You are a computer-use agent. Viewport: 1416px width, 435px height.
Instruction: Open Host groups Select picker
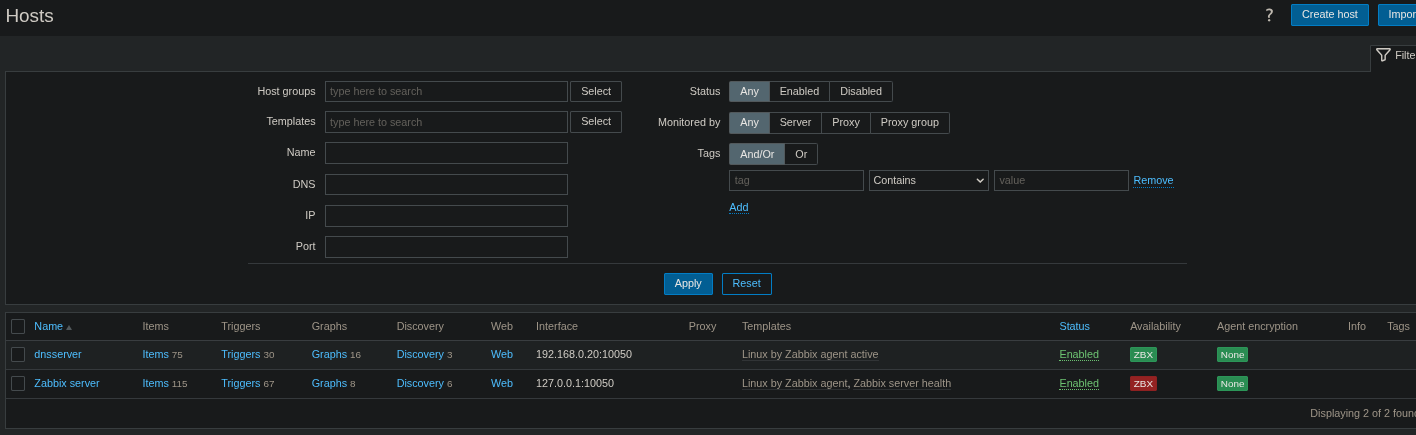coord(595,91)
